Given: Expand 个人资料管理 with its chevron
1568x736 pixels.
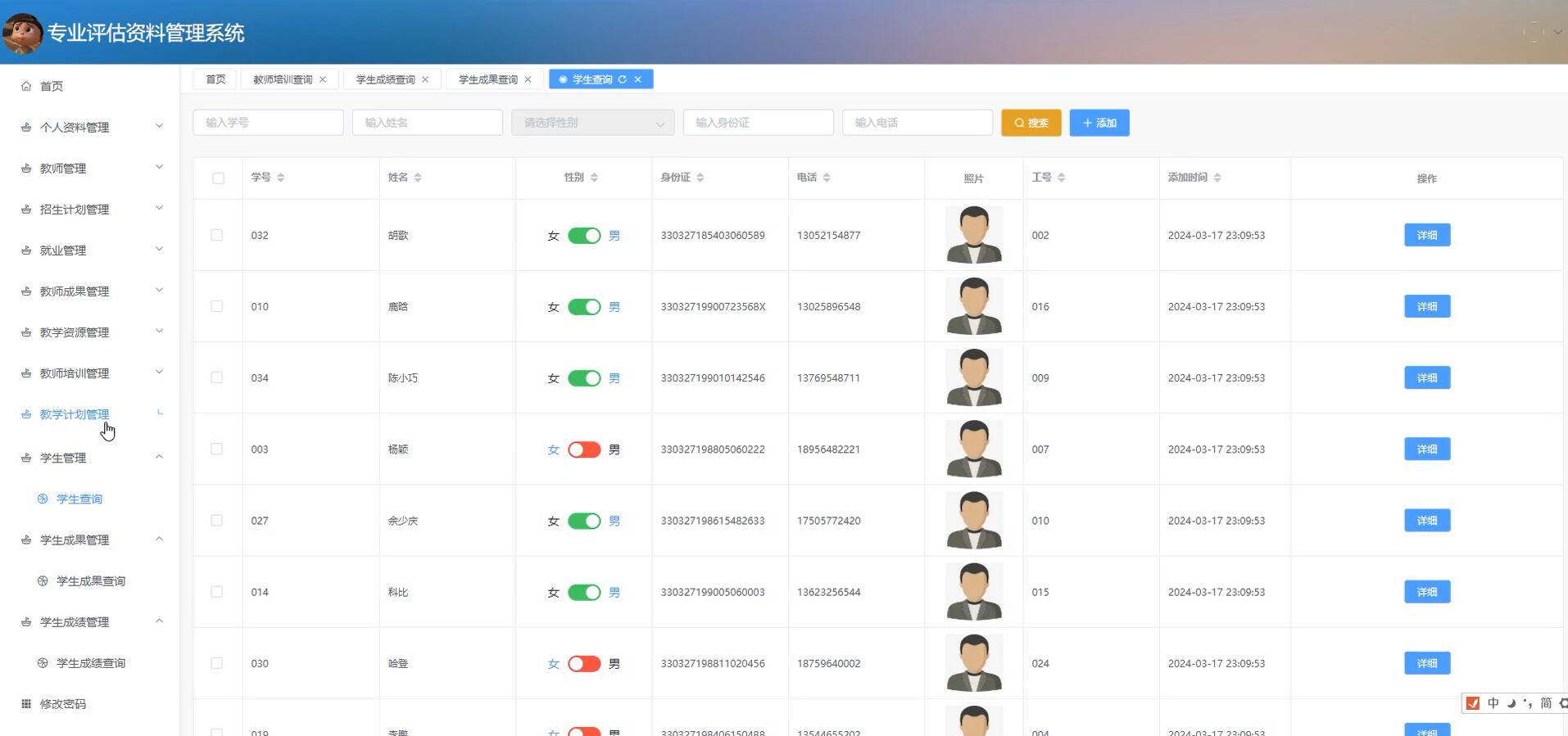Looking at the screenshot, I should click(x=159, y=126).
